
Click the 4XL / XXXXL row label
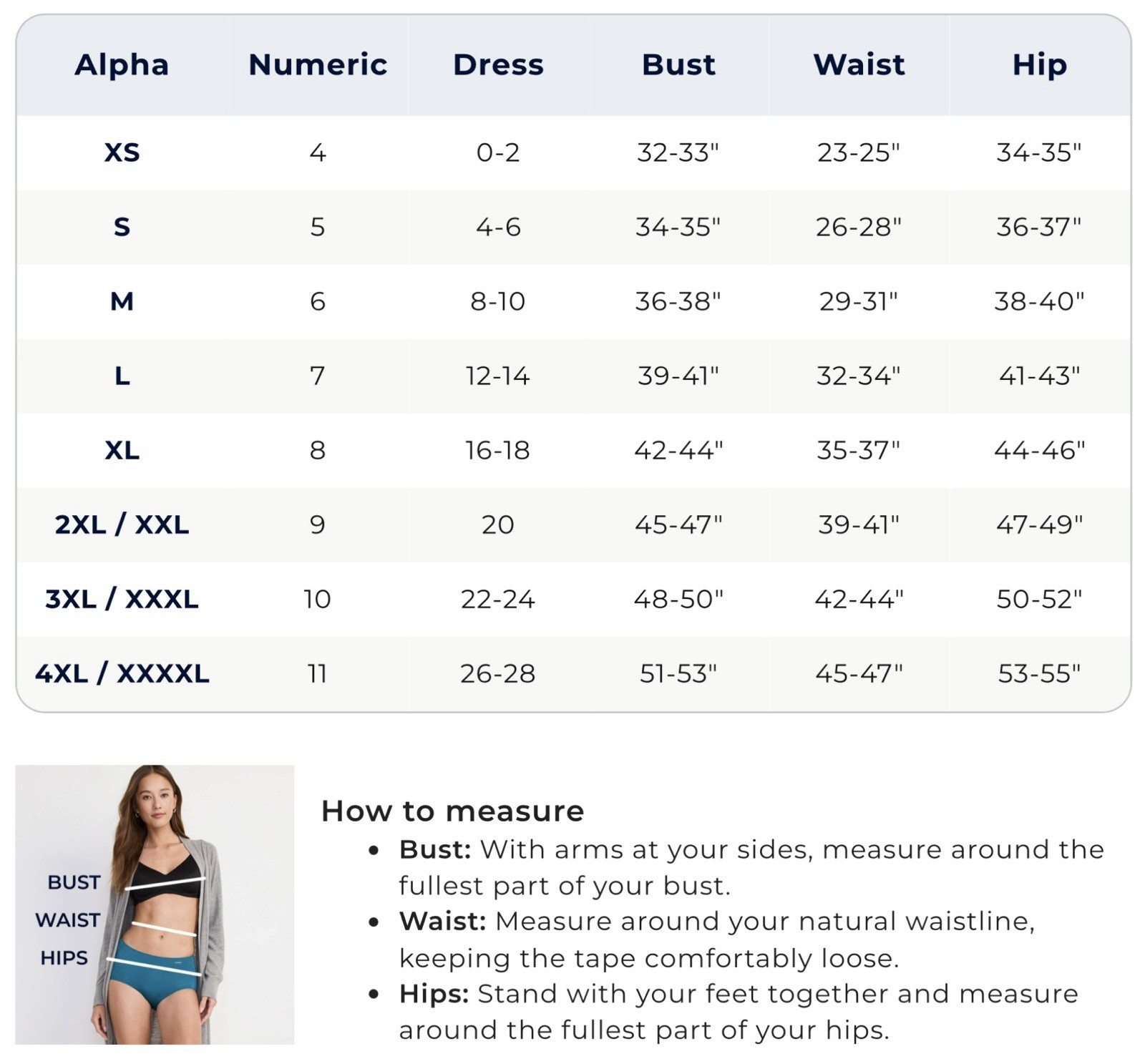(x=122, y=673)
